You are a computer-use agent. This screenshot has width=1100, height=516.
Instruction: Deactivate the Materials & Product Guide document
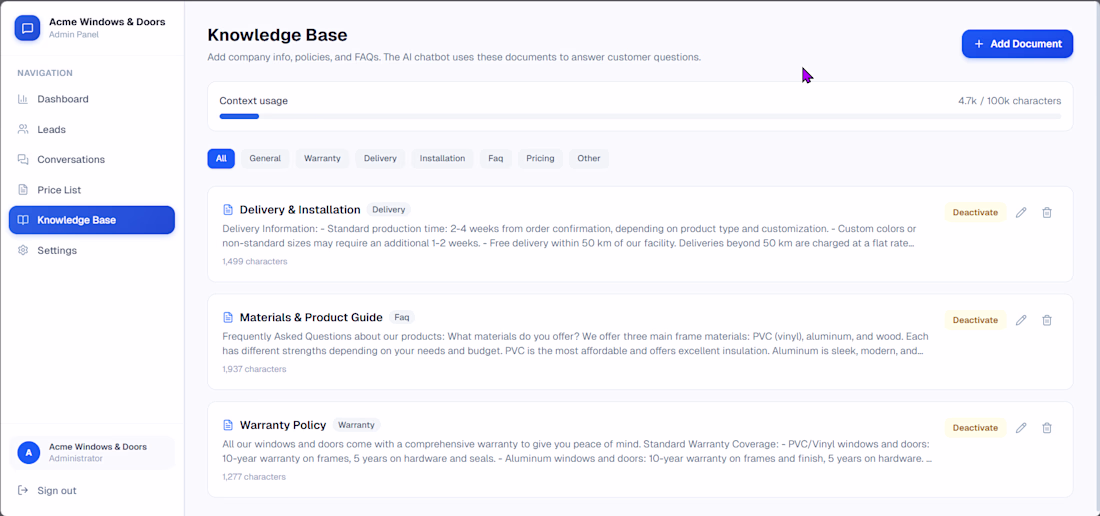tap(975, 320)
